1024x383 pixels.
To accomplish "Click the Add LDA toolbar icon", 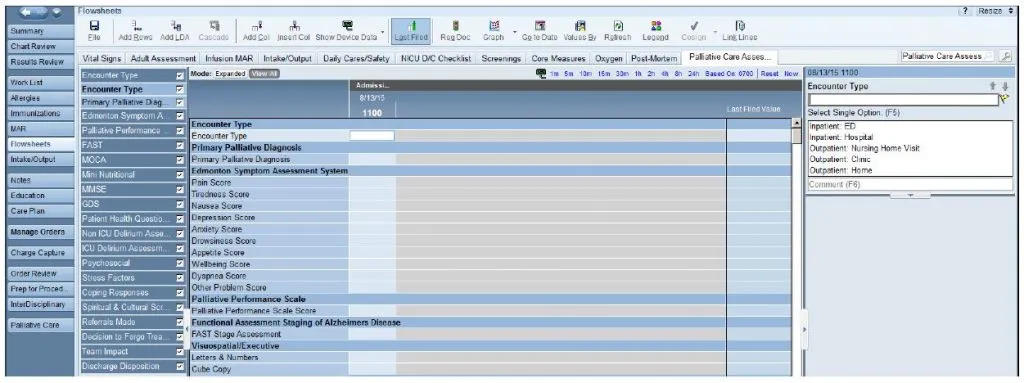I will tap(176, 26).
